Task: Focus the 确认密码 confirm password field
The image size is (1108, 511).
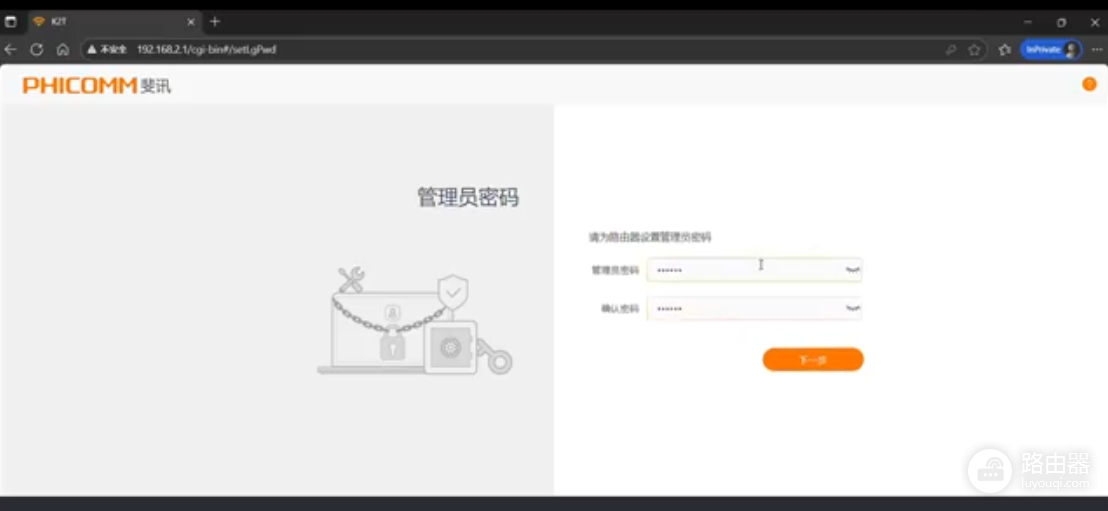Action: click(754, 308)
